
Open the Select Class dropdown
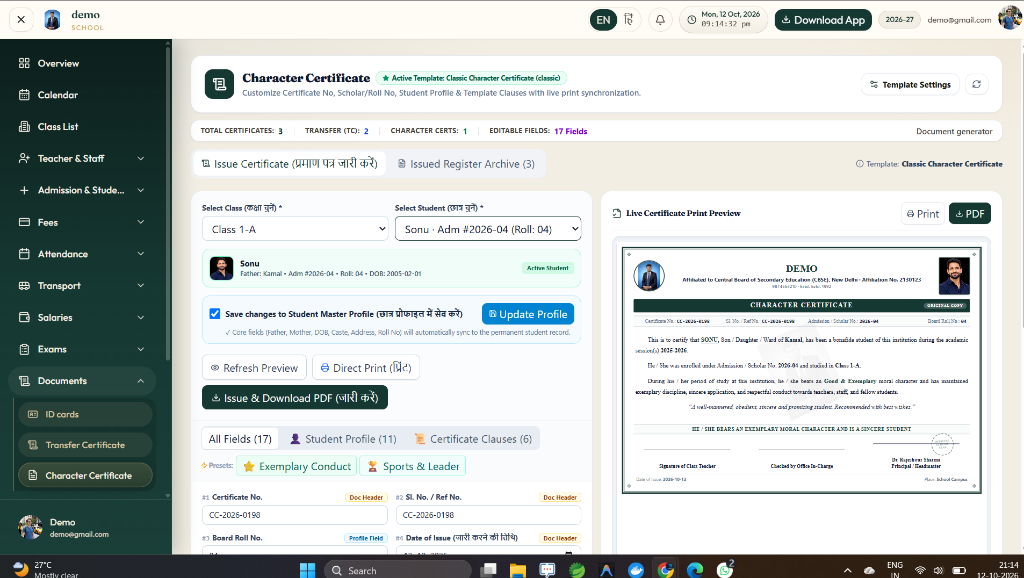(295, 229)
